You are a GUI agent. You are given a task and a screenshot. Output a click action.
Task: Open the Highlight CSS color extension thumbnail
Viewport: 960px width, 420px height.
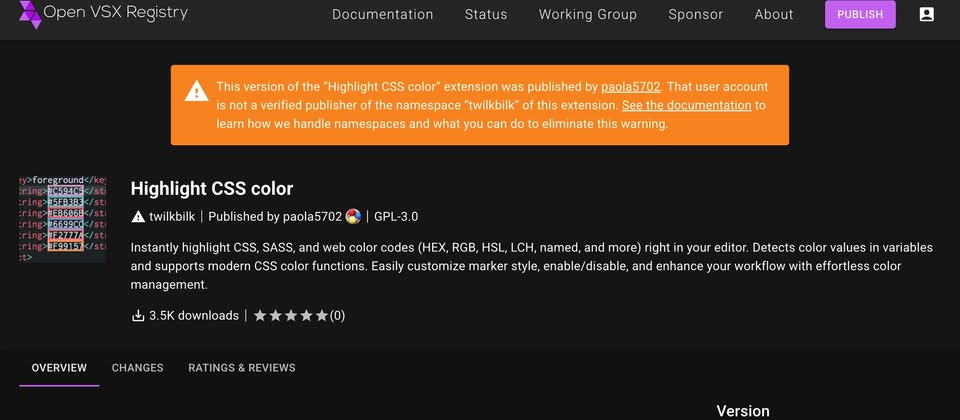(x=62, y=219)
